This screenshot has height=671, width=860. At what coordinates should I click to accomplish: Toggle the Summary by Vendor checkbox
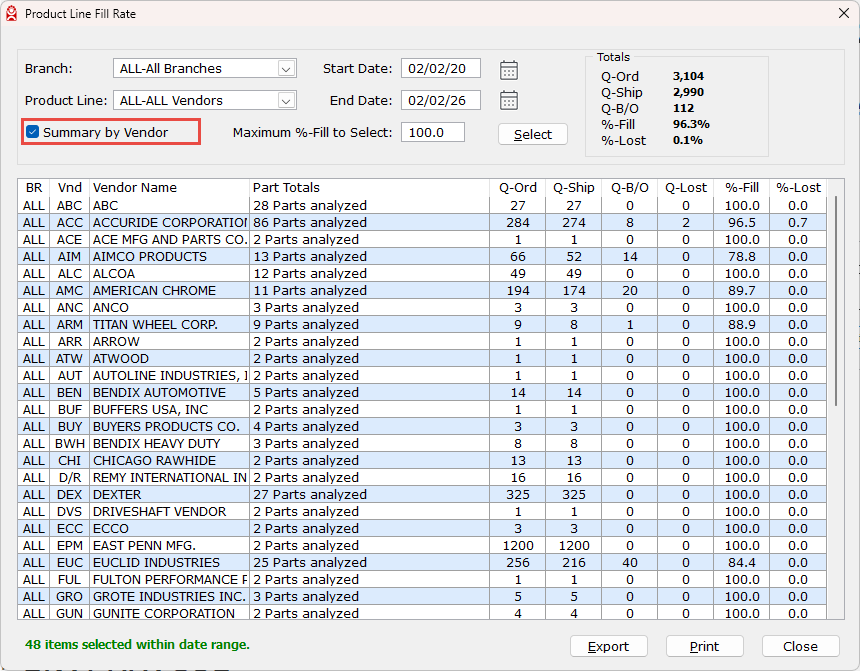33,132
